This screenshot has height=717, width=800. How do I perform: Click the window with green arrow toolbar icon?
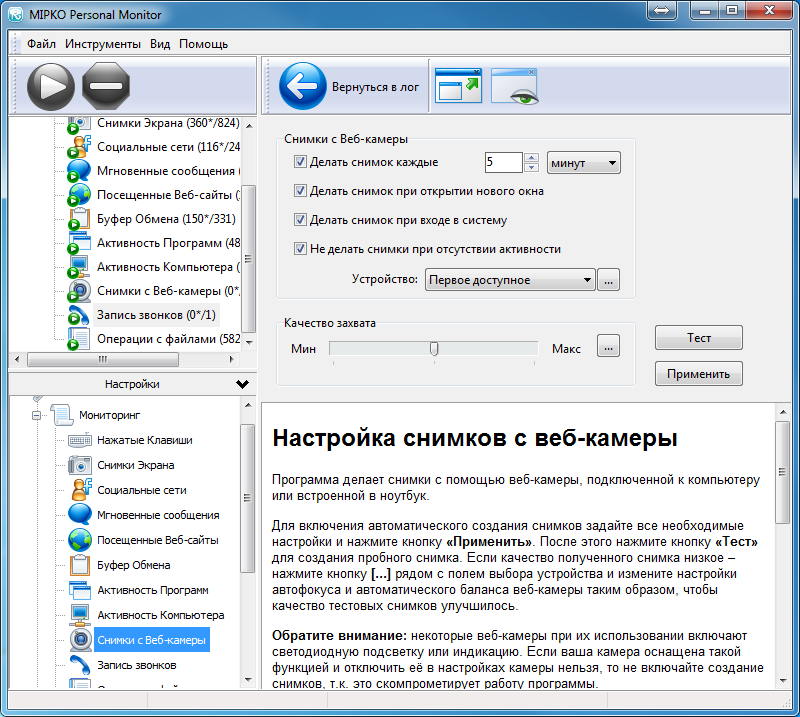click(x=458, y=85)
